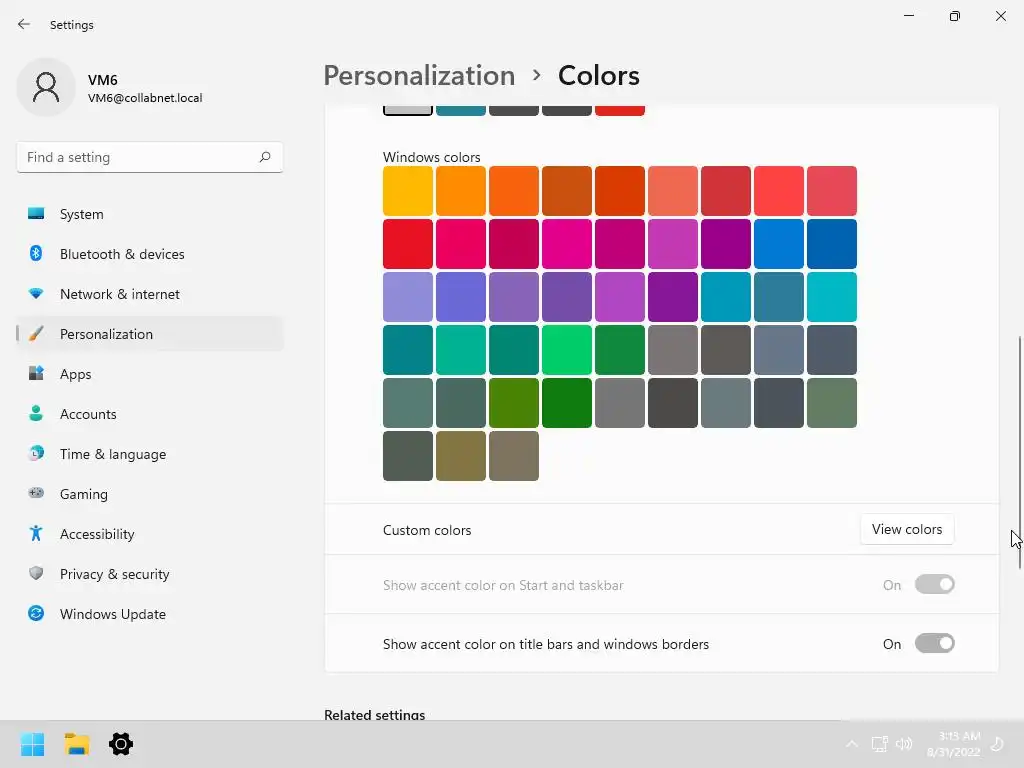Open Bluetooth & devices settings

click(x=150, y=254)
